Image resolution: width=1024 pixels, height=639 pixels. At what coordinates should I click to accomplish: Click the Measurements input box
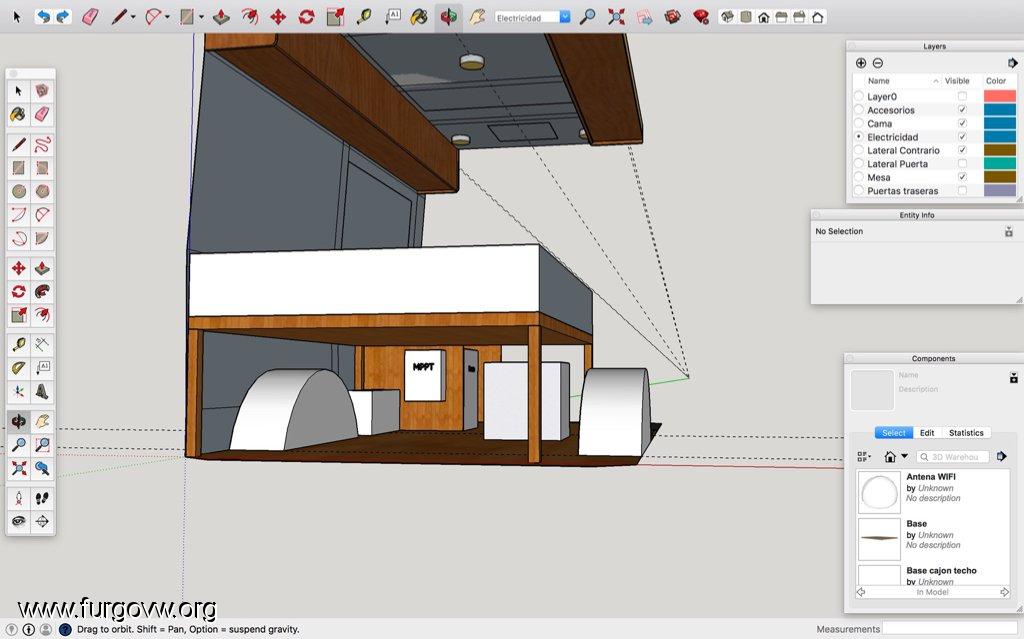952,629
